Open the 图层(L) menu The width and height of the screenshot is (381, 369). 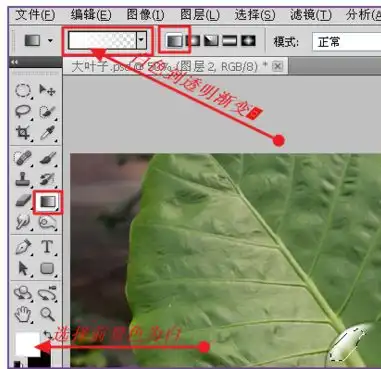pos(200,15)
